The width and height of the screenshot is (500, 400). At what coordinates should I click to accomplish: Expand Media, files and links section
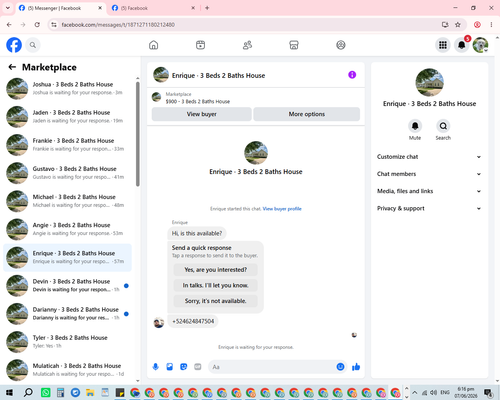pyautogui.click(x=429, y=191)
